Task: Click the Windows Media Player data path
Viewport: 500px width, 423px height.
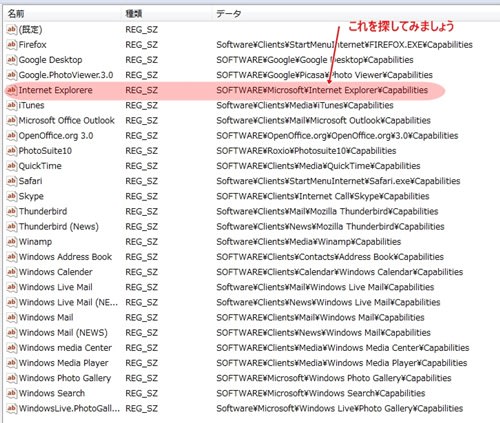Action: 342,363
